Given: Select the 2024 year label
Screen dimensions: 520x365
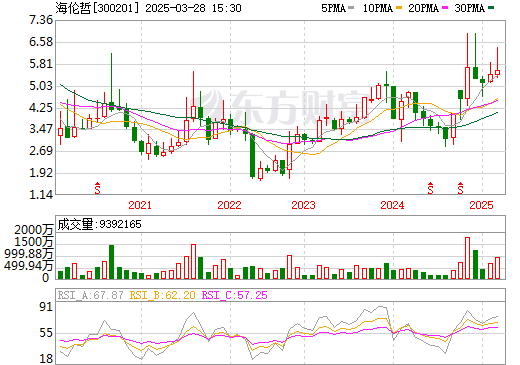Looking at the screenshot, I should [x=392, y=205].
